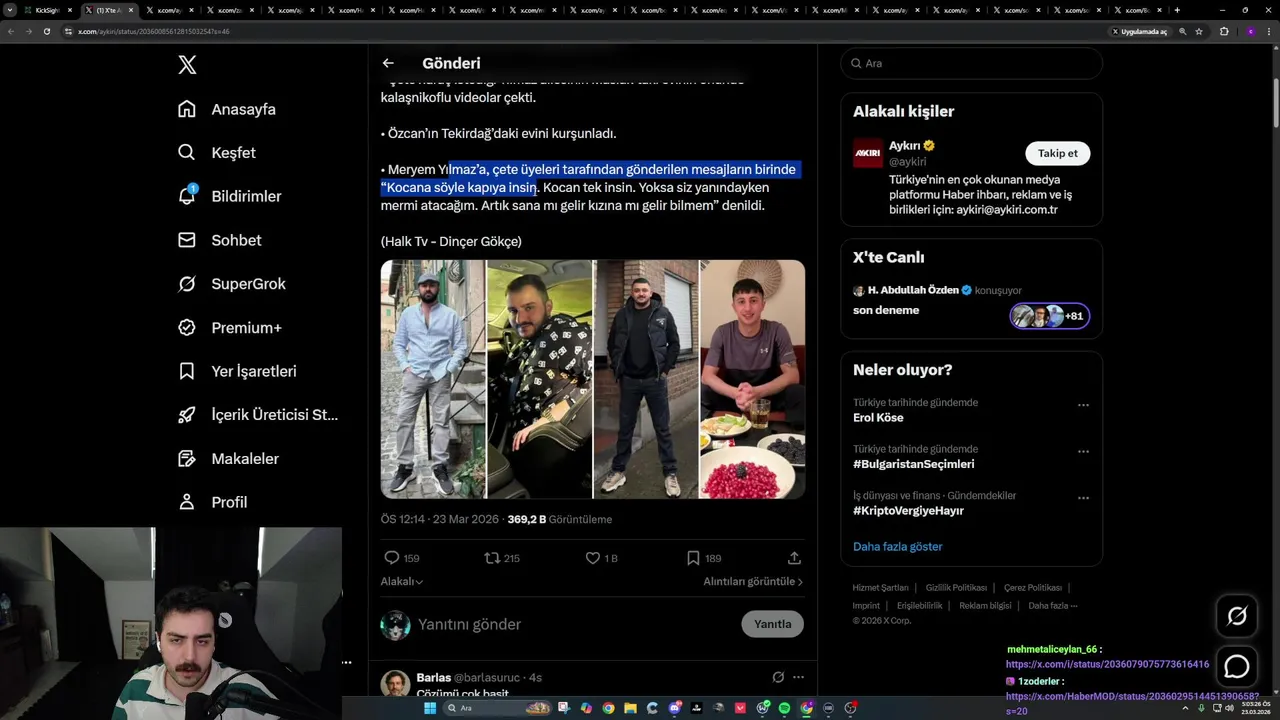Switch to the KickSight browser tab

click(48, 10)
